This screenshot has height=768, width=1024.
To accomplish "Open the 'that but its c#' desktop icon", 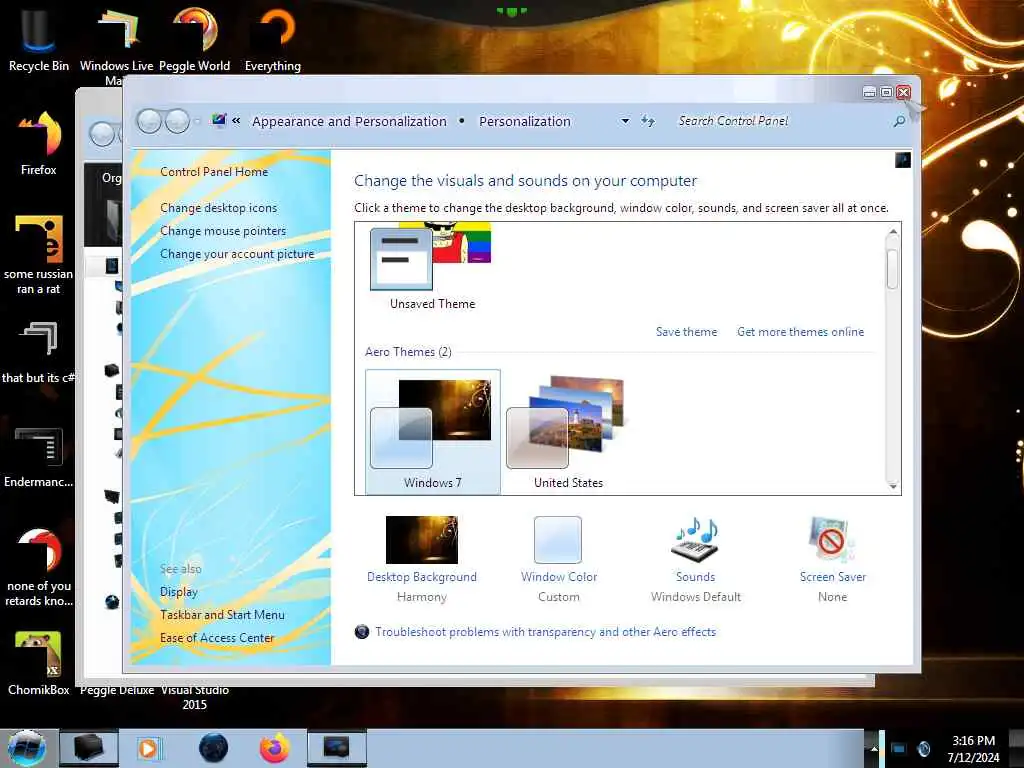I will [x=39, y=353].
